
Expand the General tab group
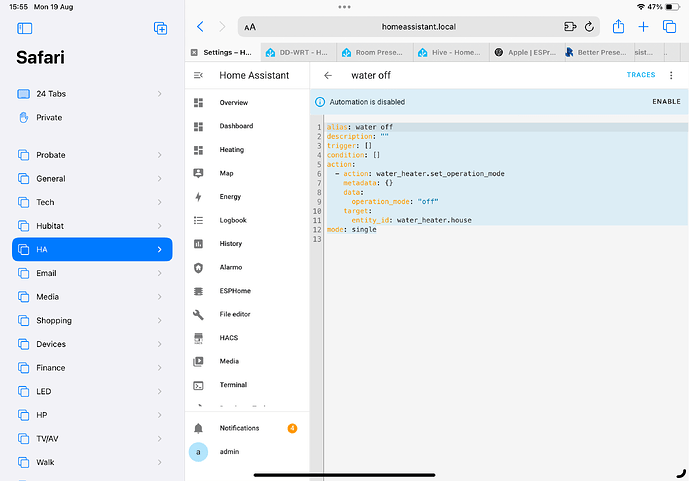(160, 179)
